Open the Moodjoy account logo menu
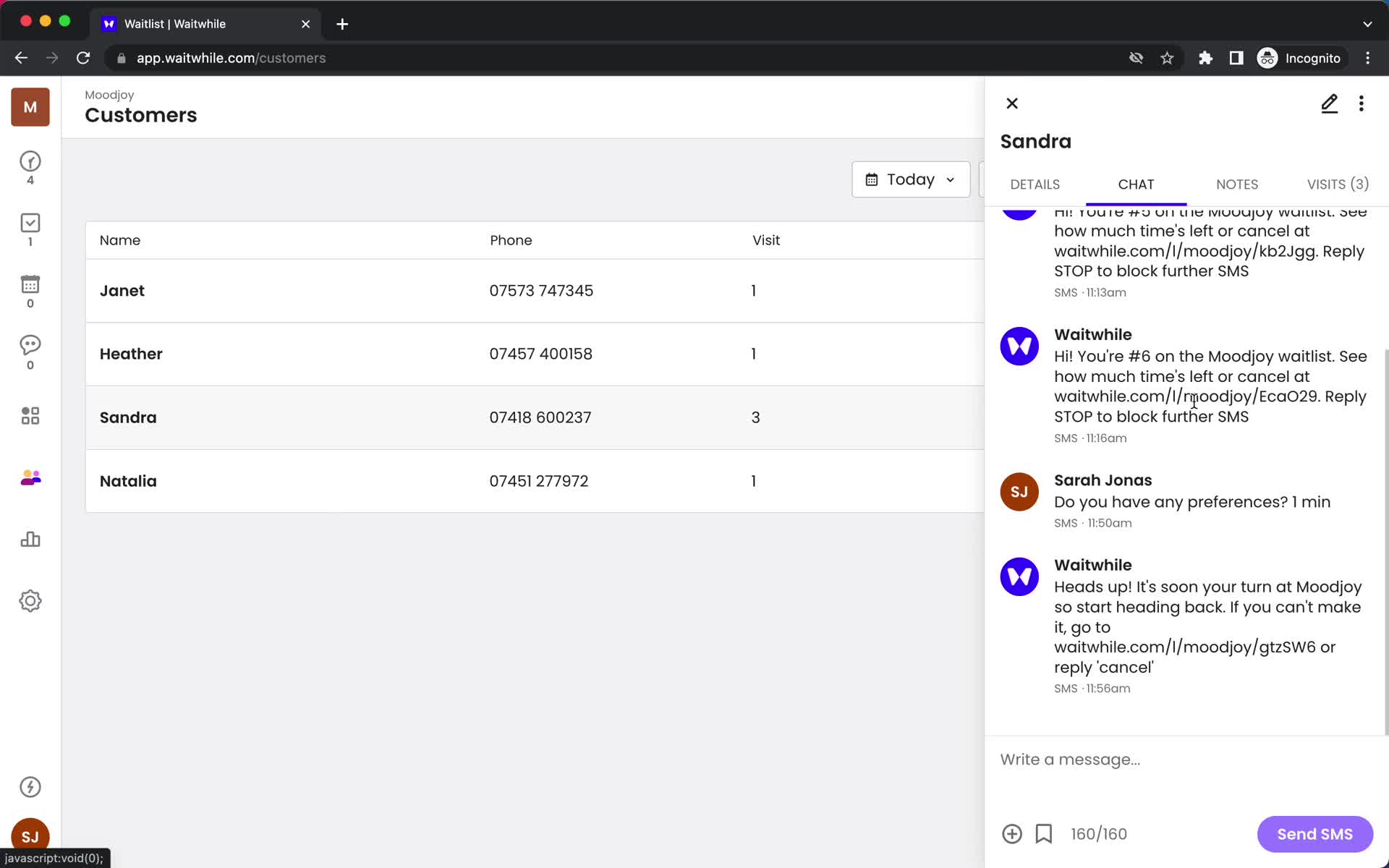This screenshot has height=868, width=1389. pyautogui.click(x=30, y=107)
